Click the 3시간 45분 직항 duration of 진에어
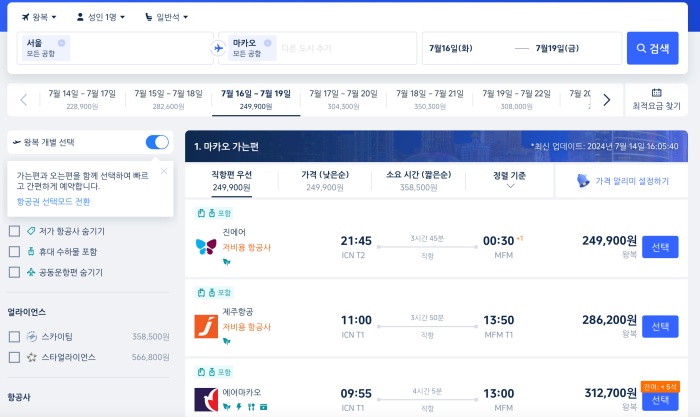The image size is (700, 417). [427, 247]
